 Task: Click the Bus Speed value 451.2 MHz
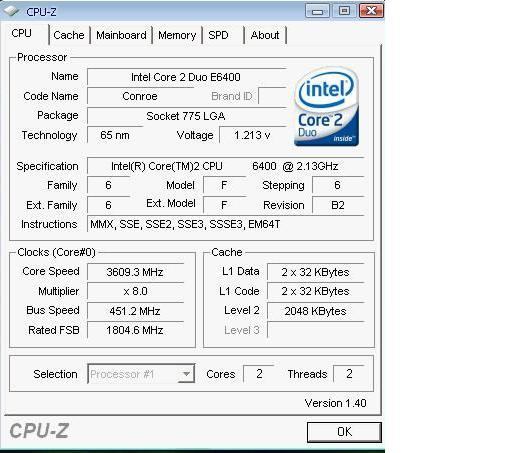[135, 311]
